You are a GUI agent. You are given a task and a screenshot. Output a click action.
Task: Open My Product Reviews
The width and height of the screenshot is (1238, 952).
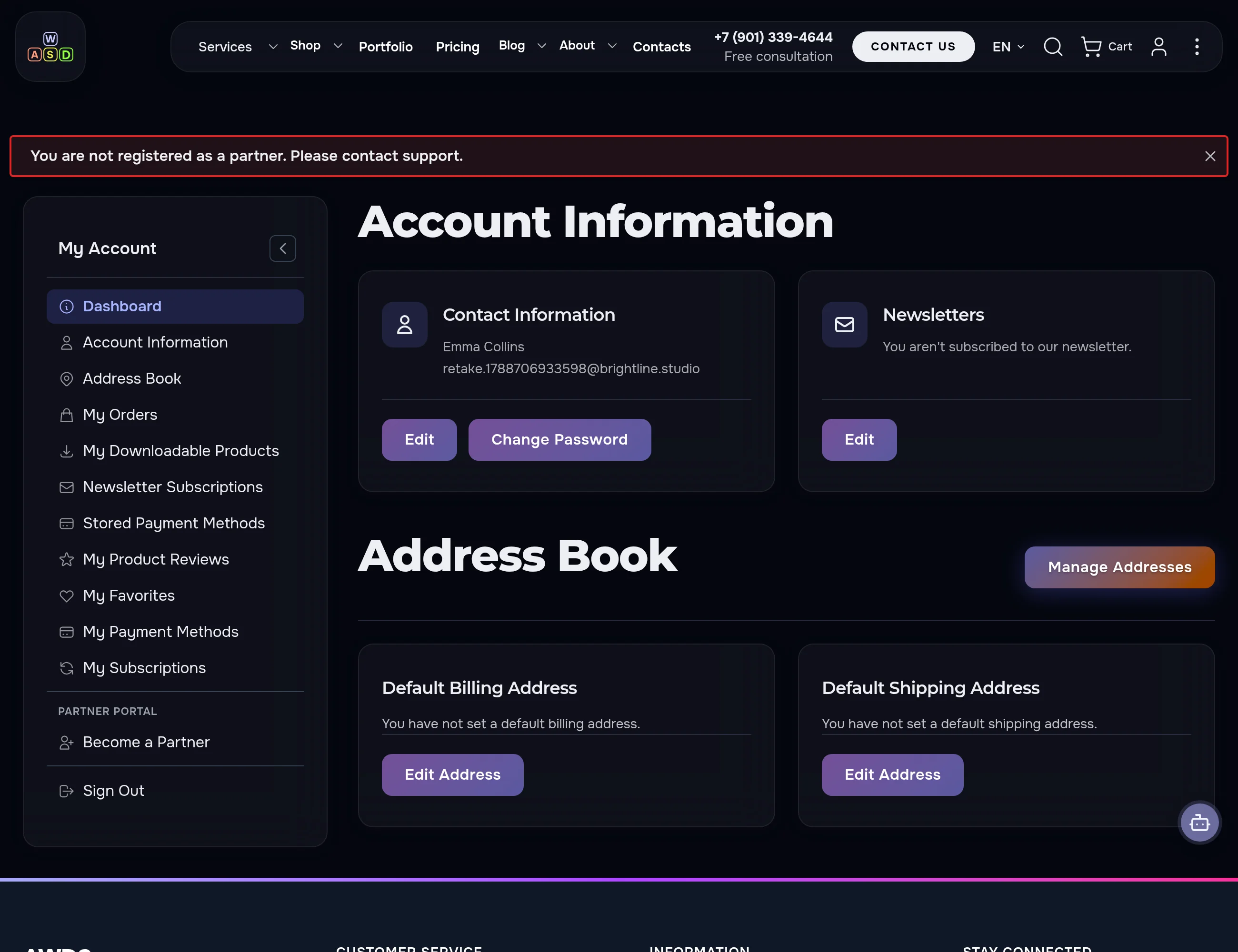(175, 559)
